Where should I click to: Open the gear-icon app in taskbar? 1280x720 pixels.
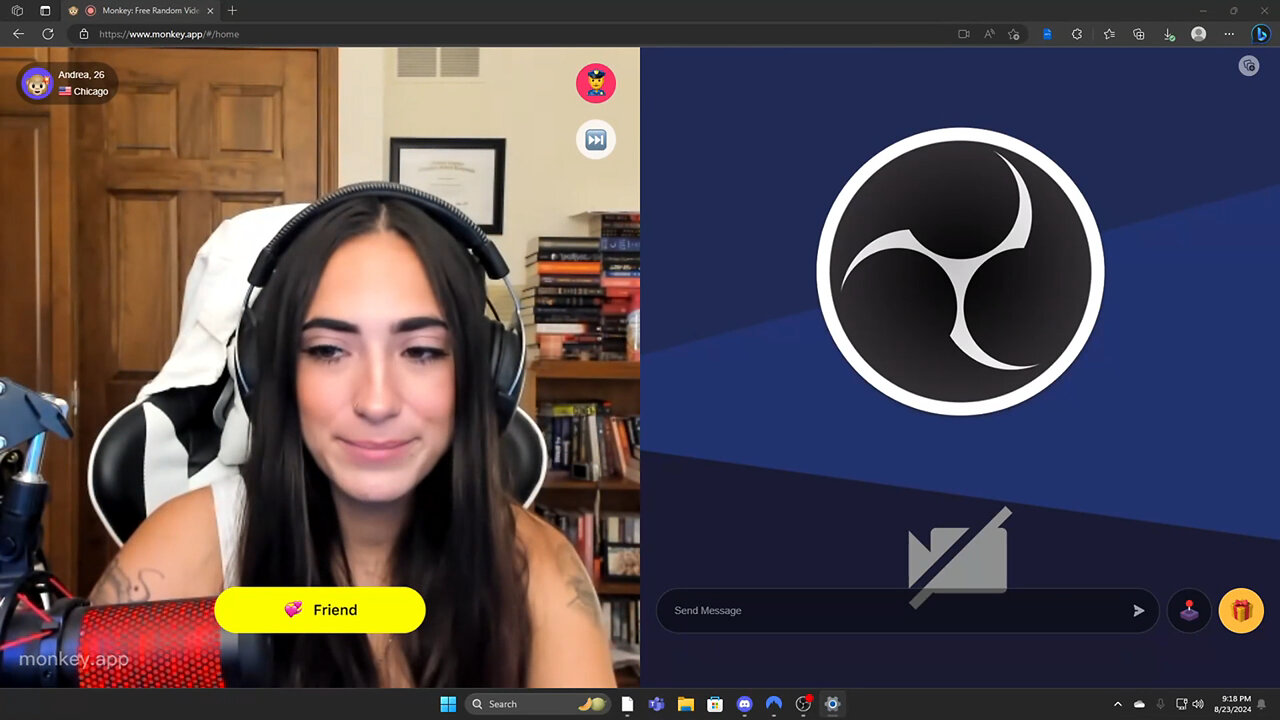(x=832, y=704)
